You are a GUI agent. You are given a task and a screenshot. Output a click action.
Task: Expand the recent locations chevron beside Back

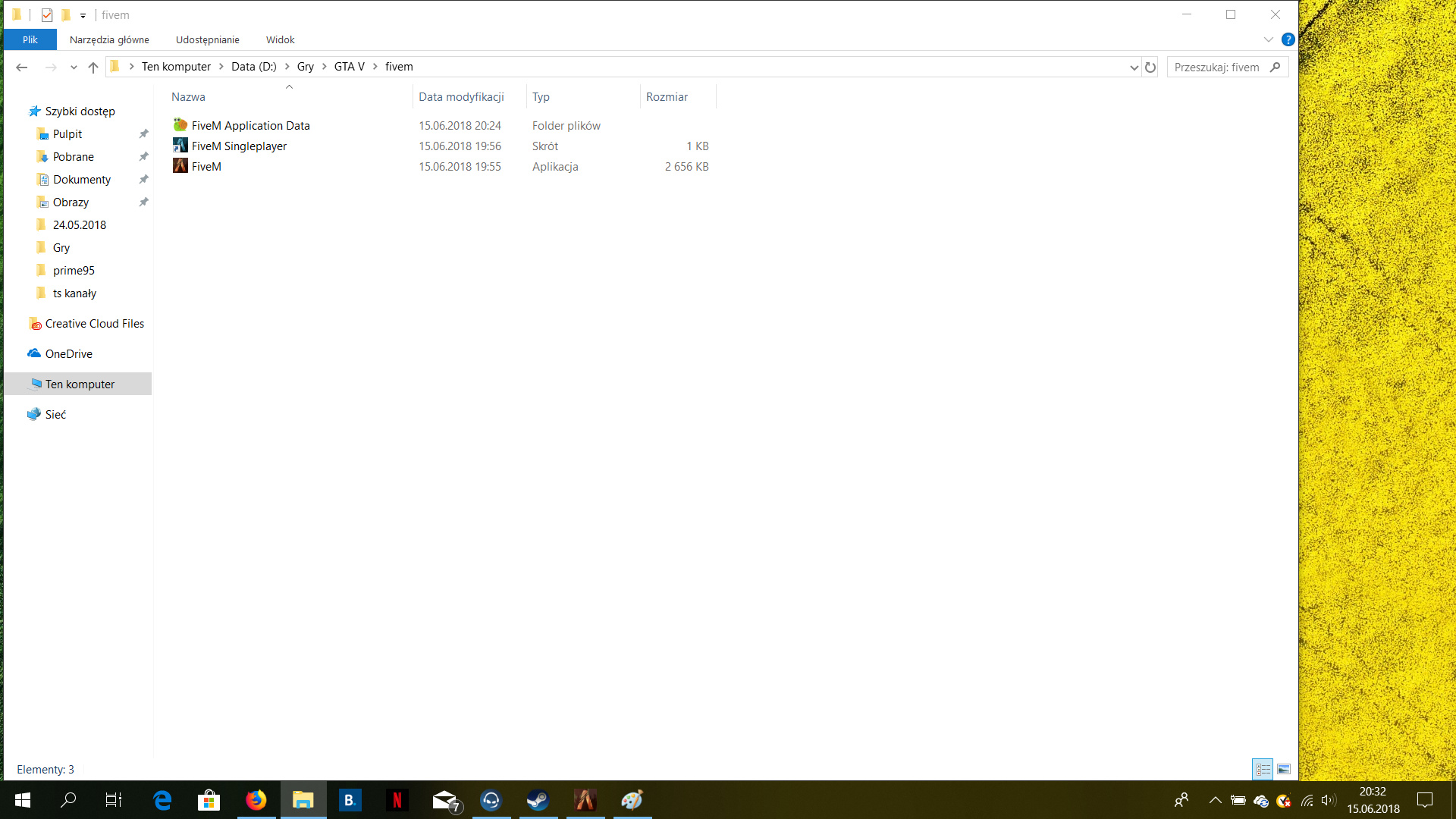coord(74,67)
